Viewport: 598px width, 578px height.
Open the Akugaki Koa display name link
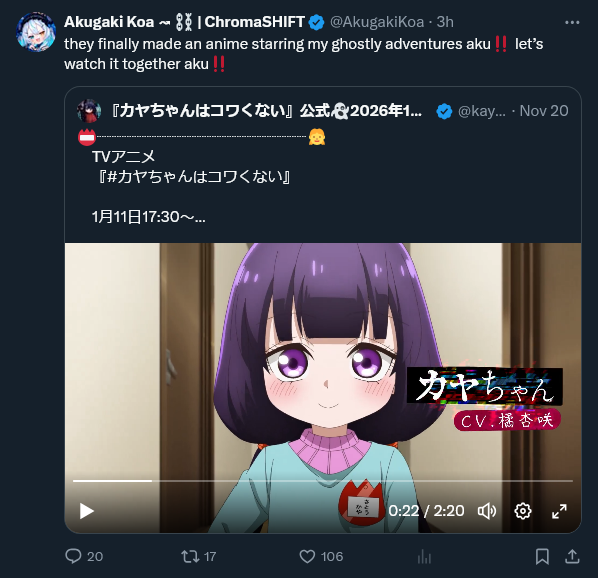click(x=184, y=22)
